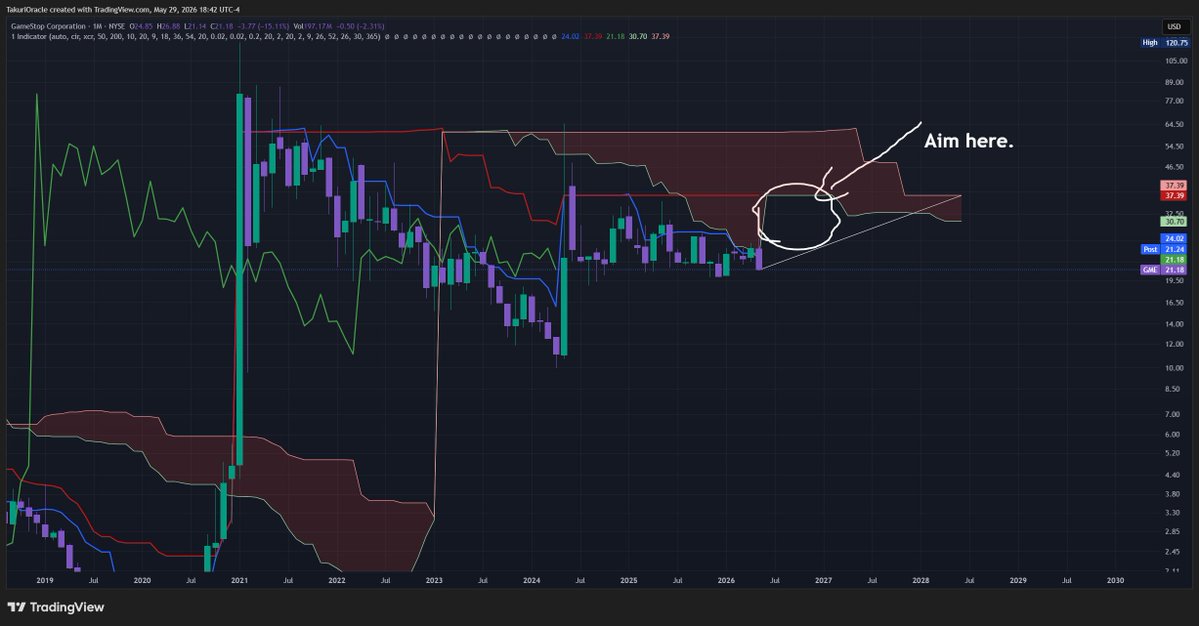Click 105.00 on the price scale

point(1175,61)
